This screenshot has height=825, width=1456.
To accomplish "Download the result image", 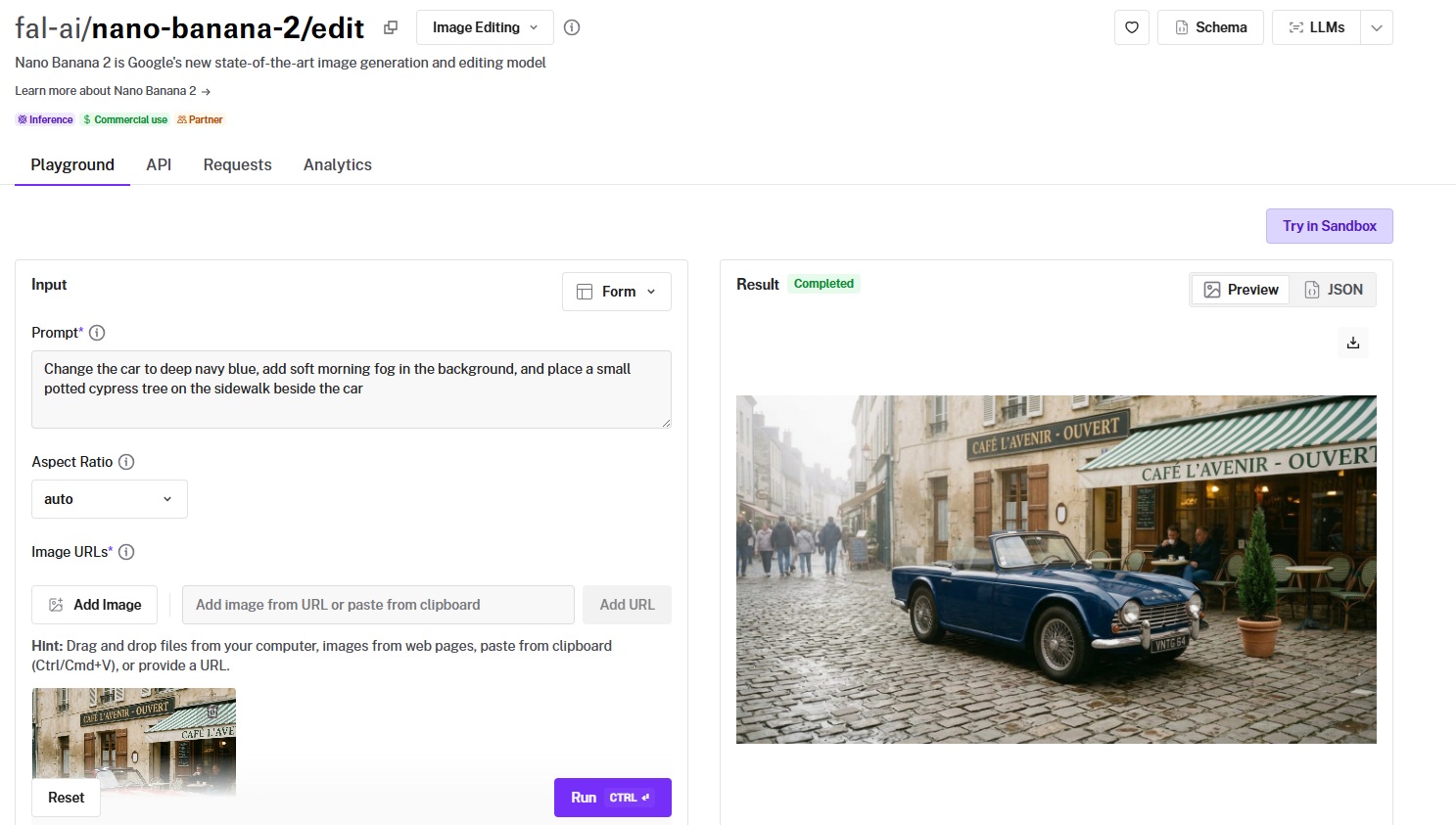I will pos(1352,343).
